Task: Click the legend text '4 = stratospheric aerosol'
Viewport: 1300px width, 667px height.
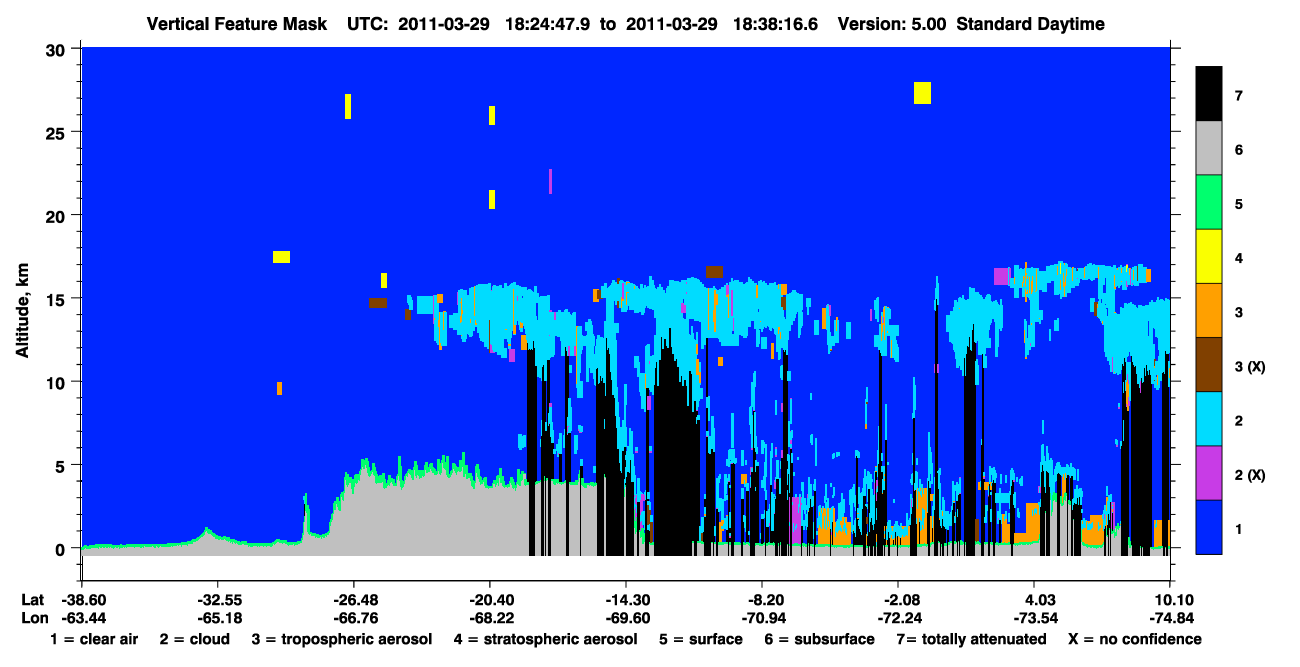Action: (545, 639)
